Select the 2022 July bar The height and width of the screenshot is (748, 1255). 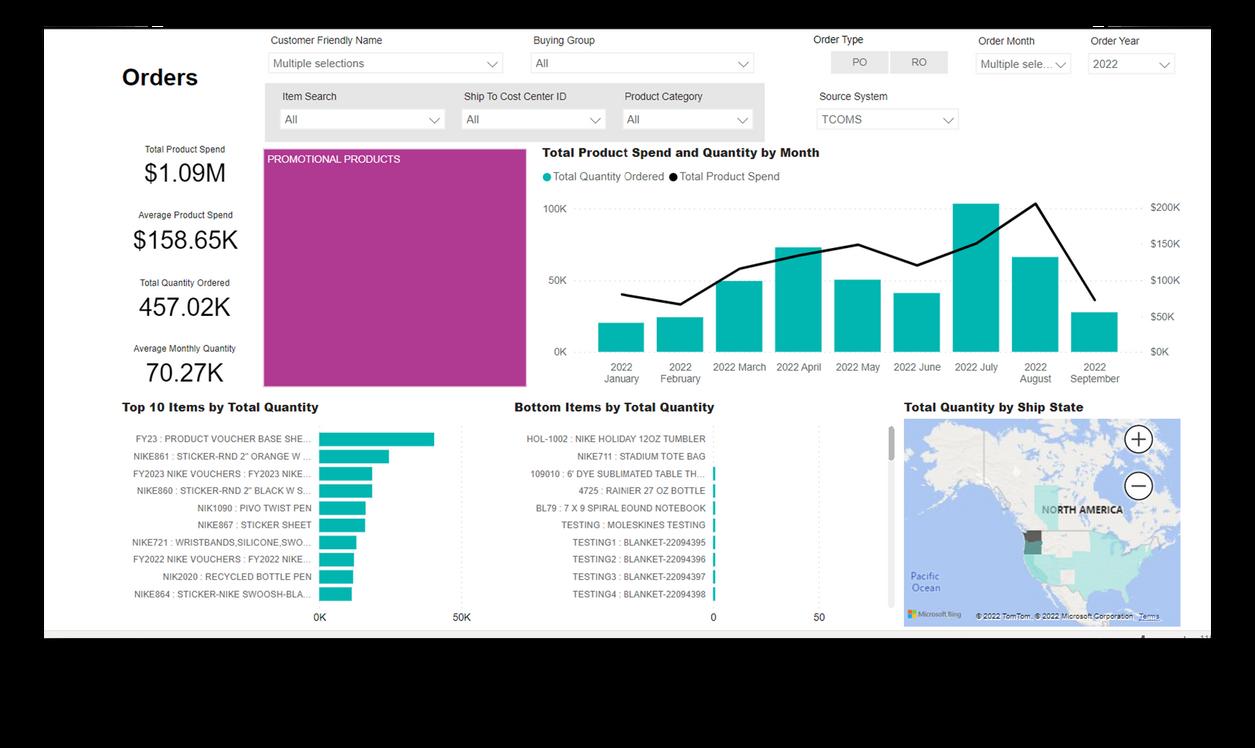point(975,278)
